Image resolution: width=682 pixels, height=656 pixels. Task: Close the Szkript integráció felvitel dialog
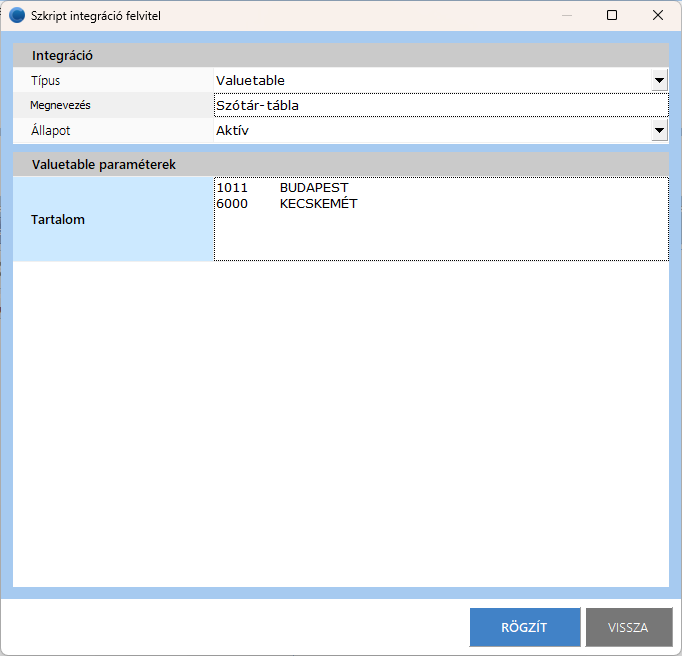(x=658, y=15)
